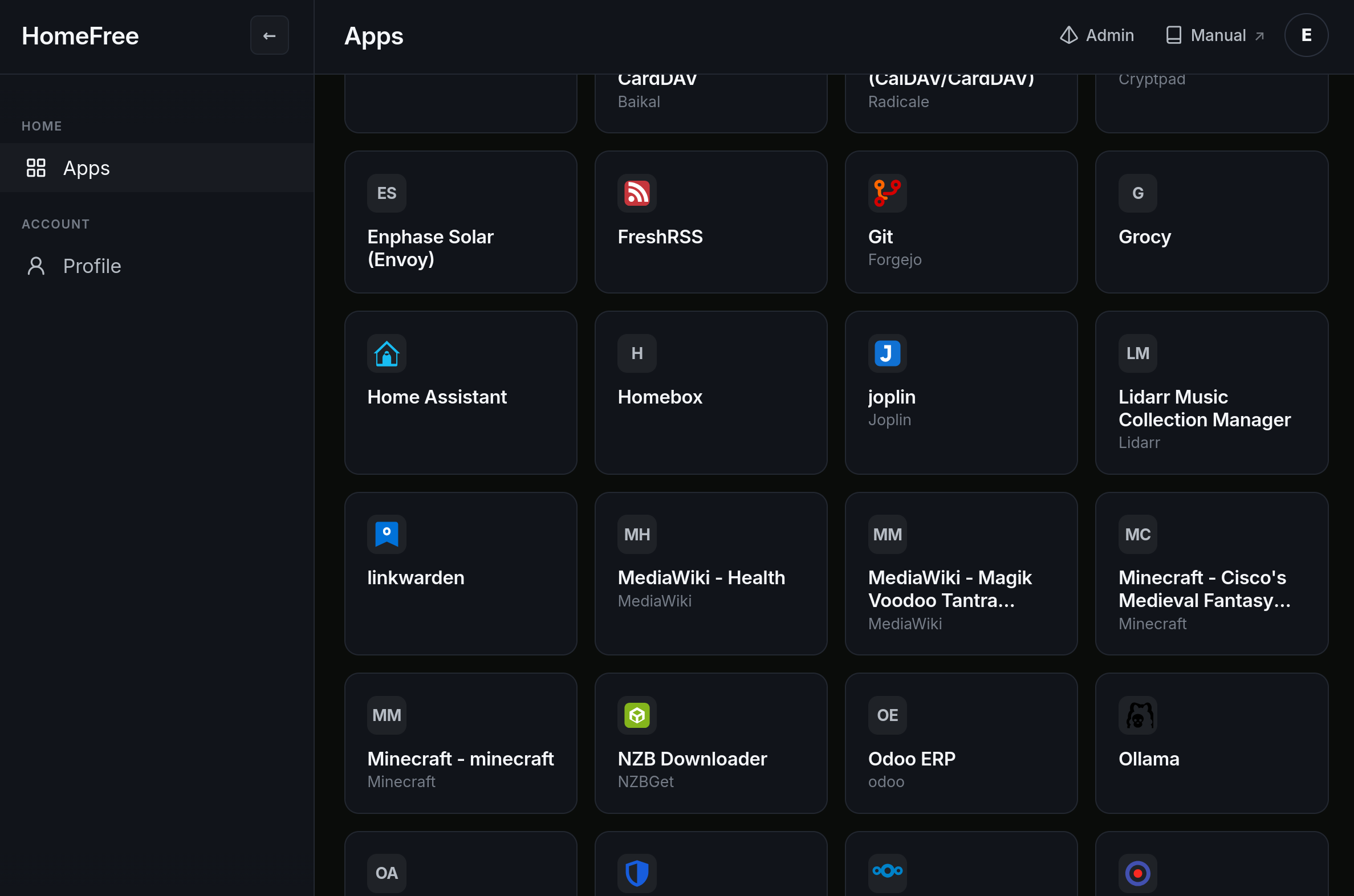Click the OE icon of Odoo ERP

coord(887,715)
